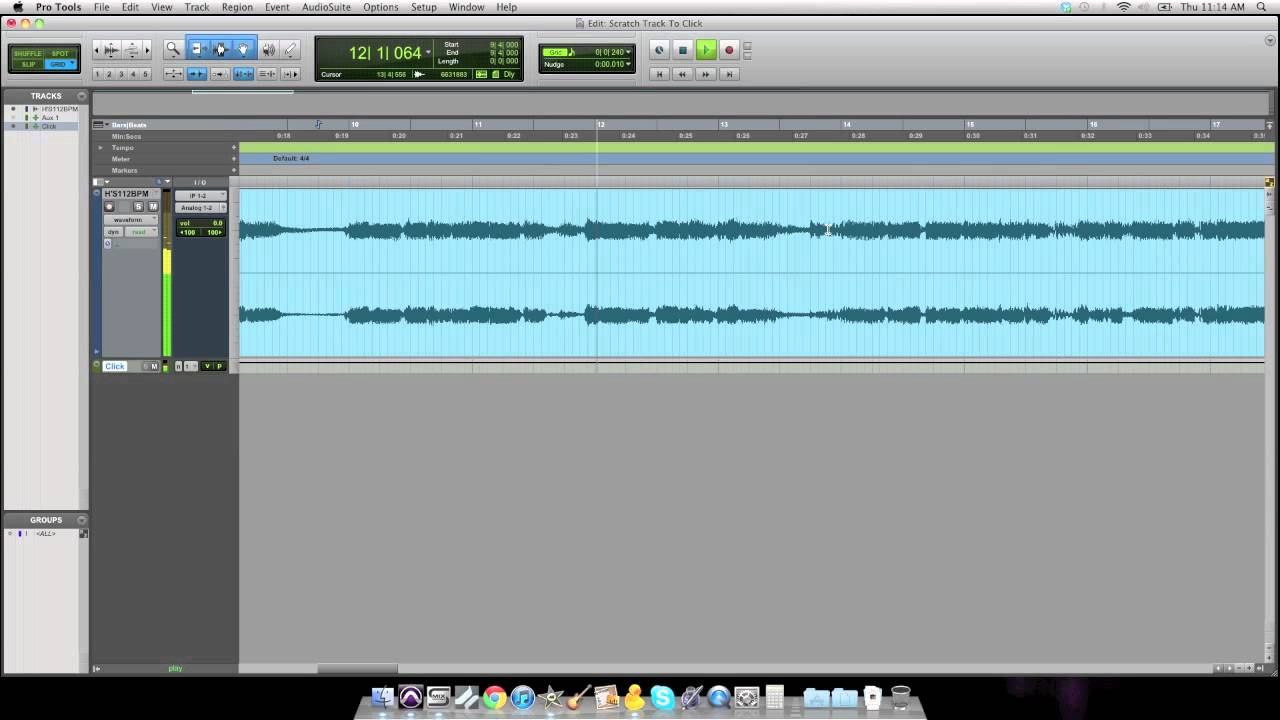The width and height of the screenshot is (1280, 720).
Task: Recall zoom preset 5
Action: [145, 75]
